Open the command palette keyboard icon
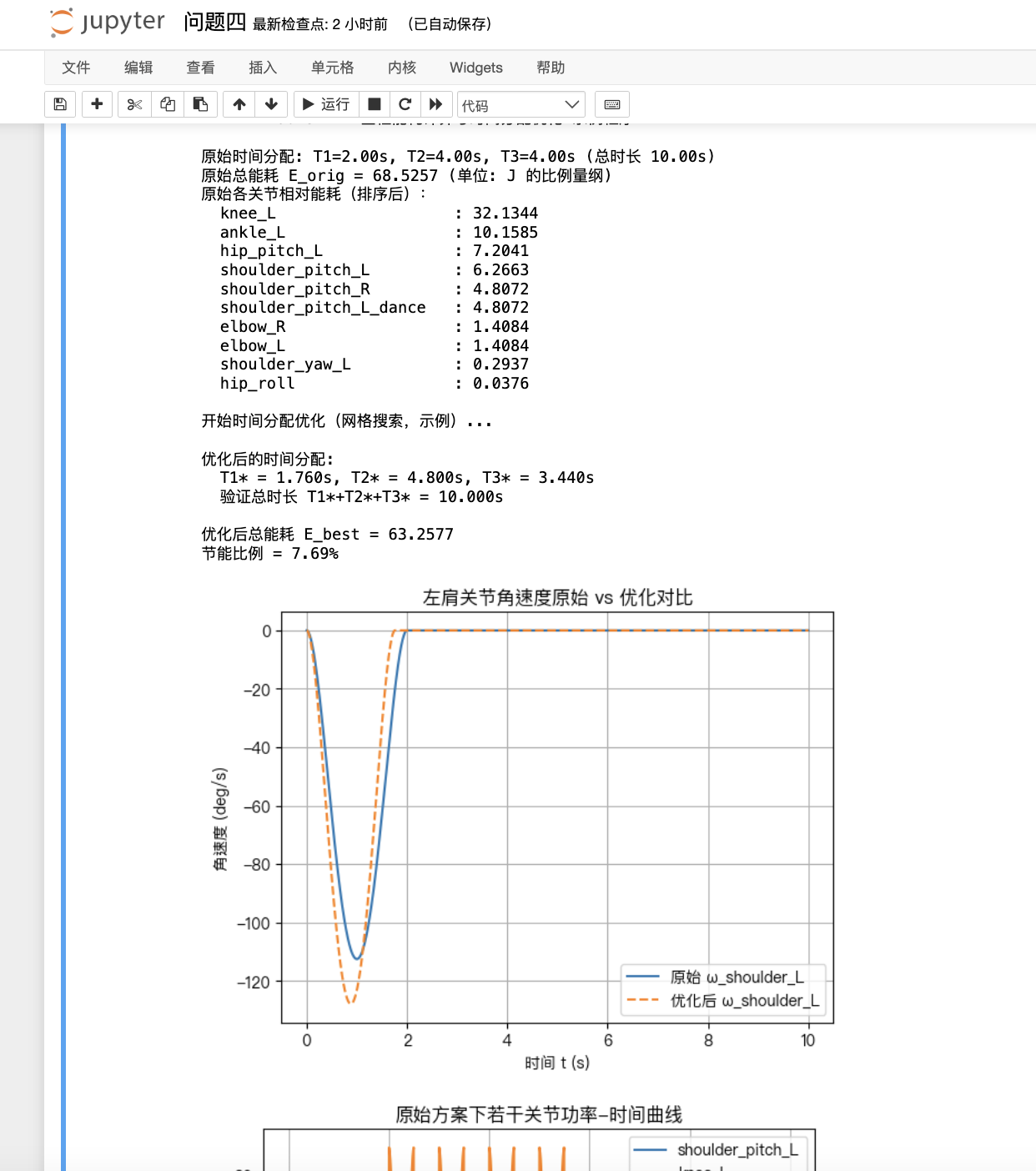 (x=612, y=104)
